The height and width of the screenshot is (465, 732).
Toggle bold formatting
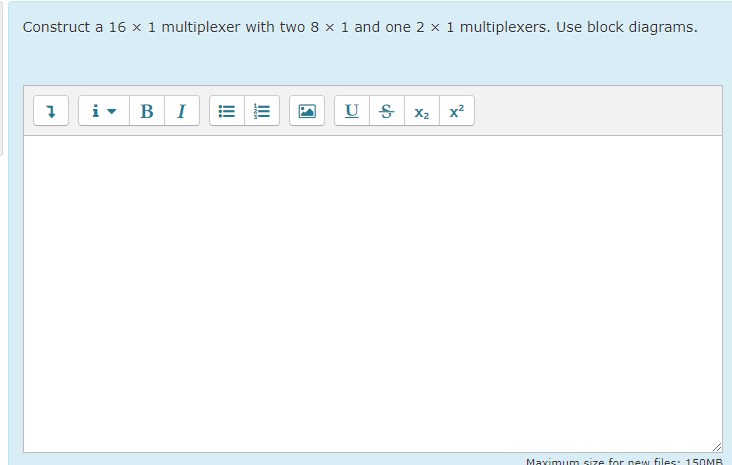[x=147, y=111]
